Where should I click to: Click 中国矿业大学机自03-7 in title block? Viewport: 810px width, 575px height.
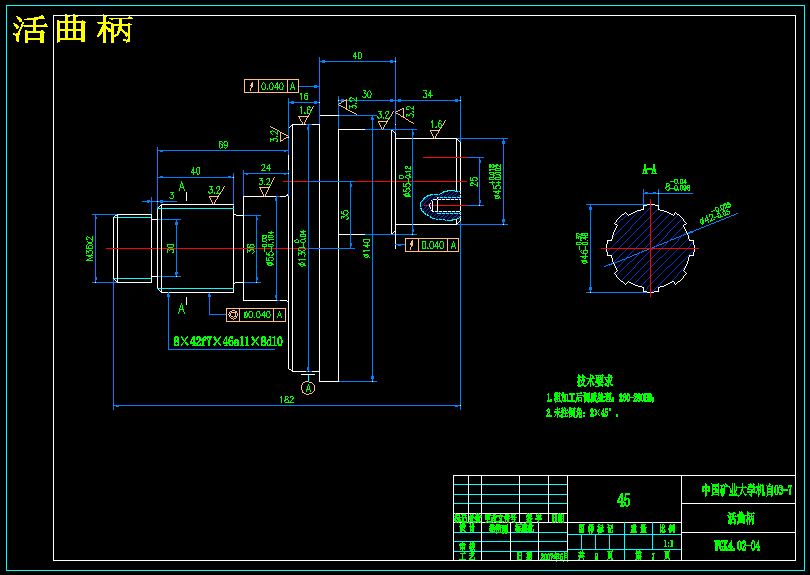tap(746, 490)
